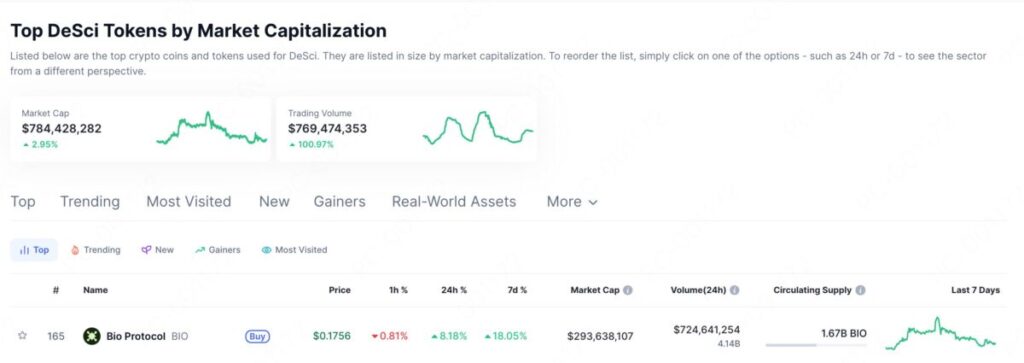Screen dimensions: 1024x363
Task: Expand the More dropdown menu
Action: (x=572, y=202)
